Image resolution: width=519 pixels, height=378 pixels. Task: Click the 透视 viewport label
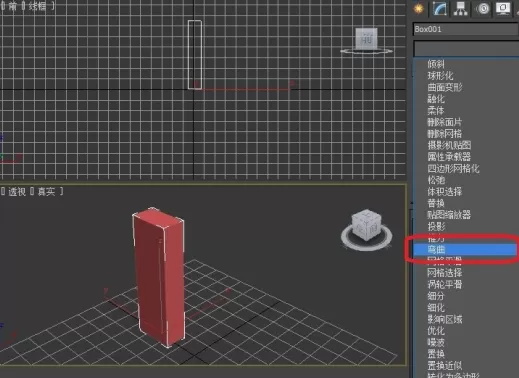click(17, 192)
